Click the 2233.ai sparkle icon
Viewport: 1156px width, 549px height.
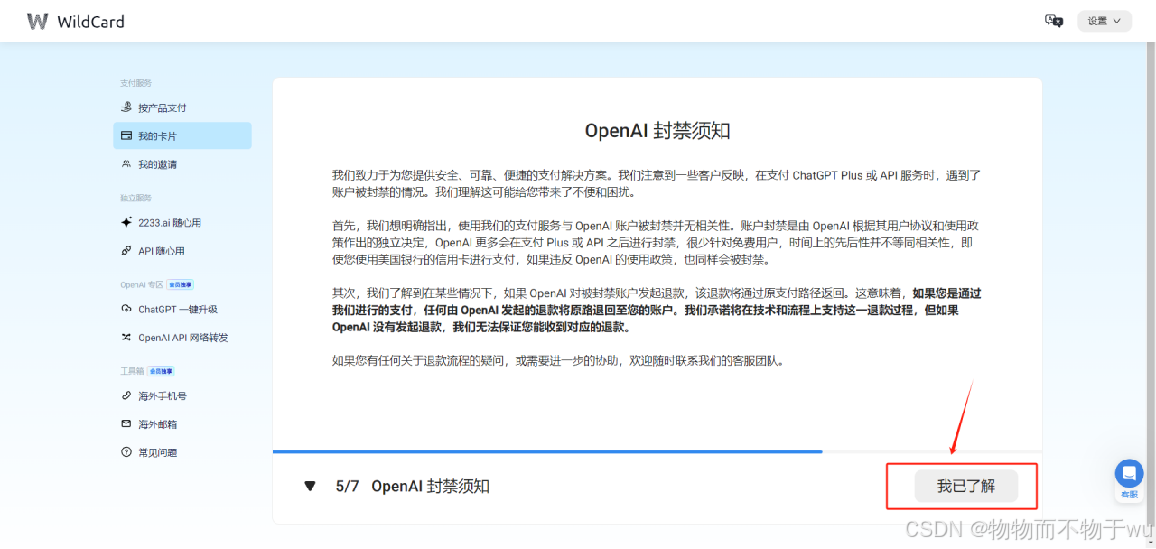[x=126, y=222]
